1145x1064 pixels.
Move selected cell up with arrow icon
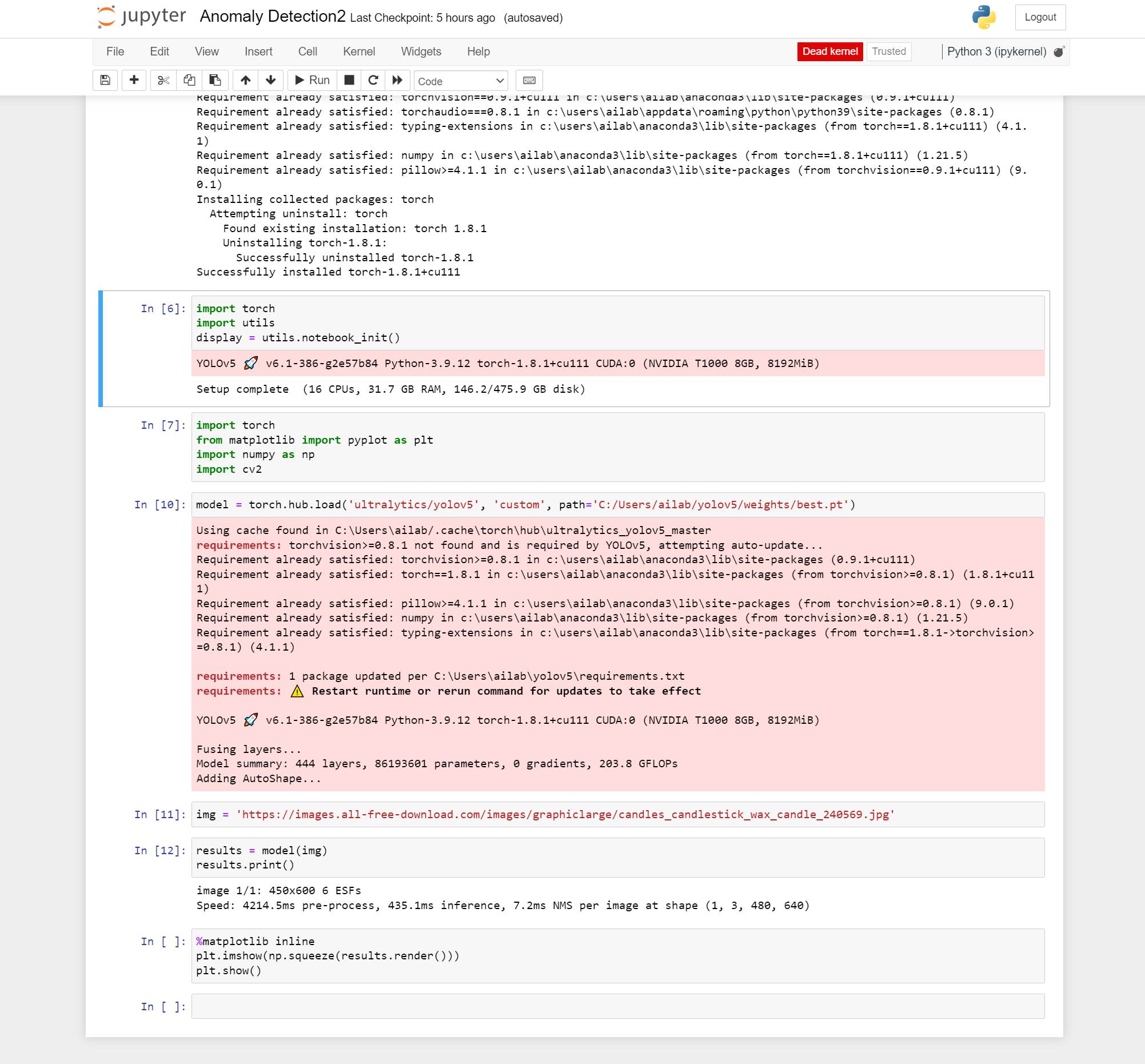245,80
